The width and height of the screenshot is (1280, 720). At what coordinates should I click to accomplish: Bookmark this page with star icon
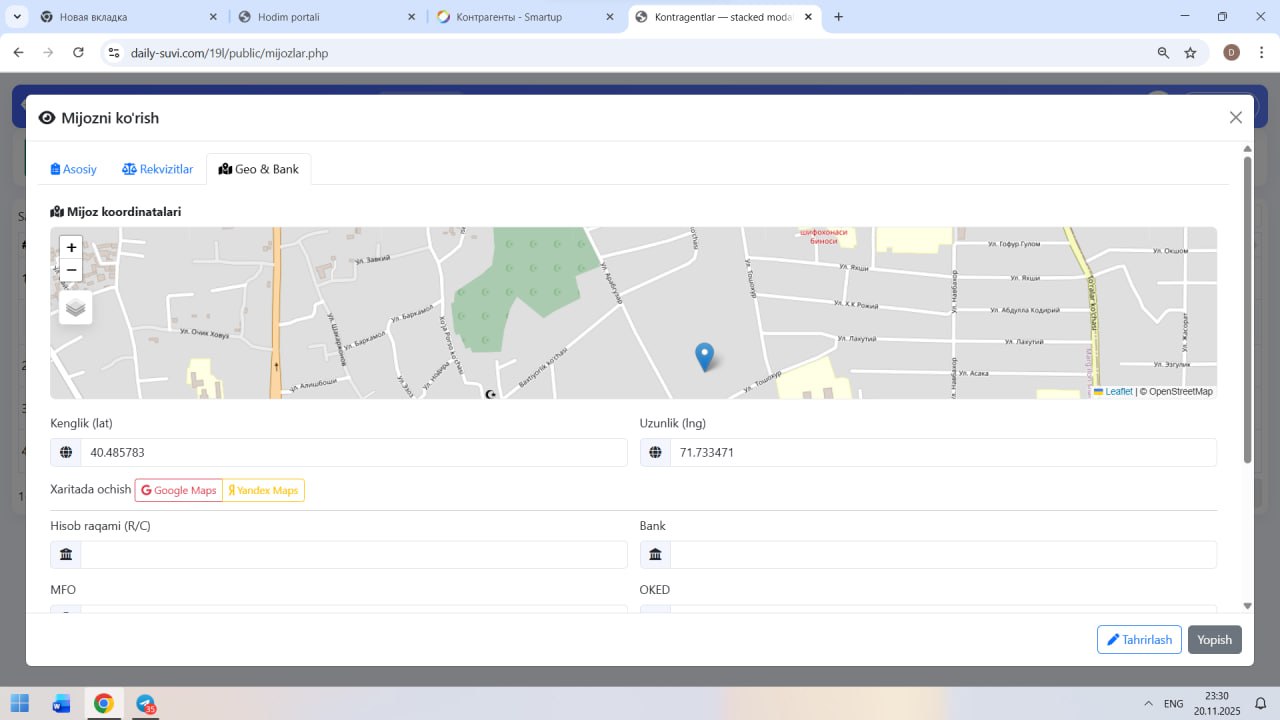(1190, 53)
